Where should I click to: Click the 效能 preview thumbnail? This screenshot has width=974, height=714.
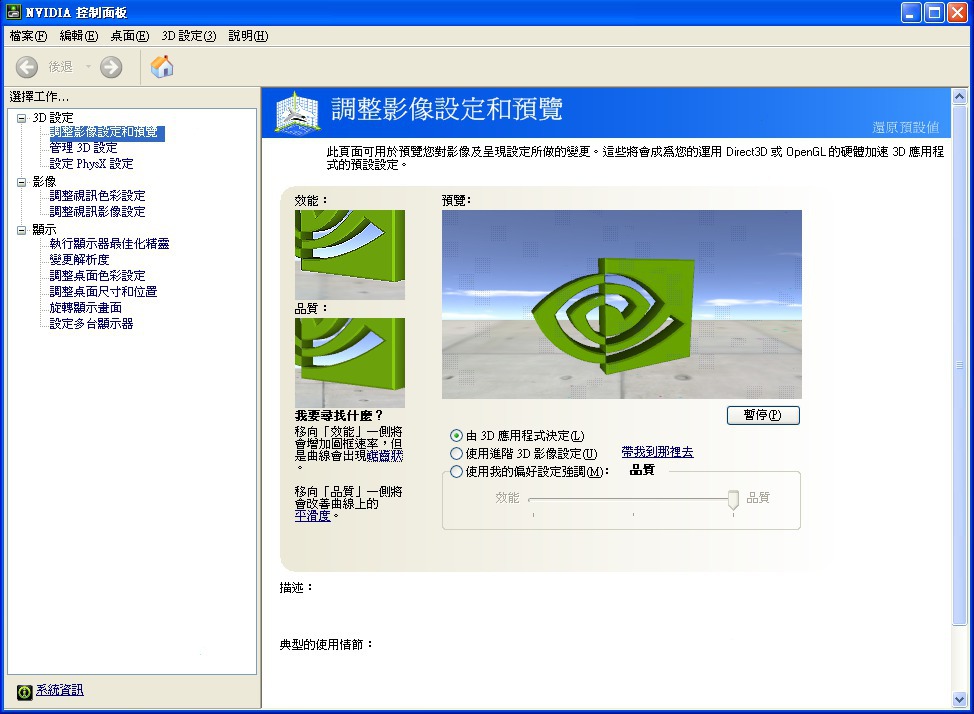tap(350, 255)
